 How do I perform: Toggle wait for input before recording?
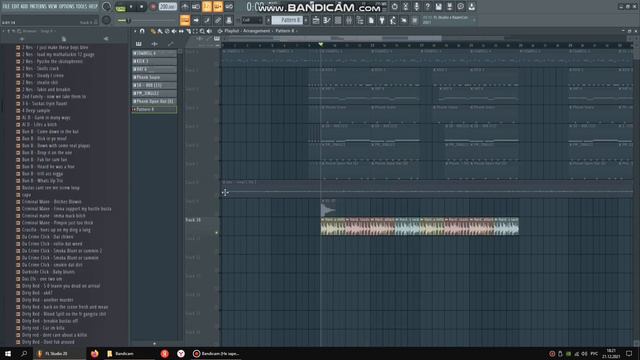196,7
